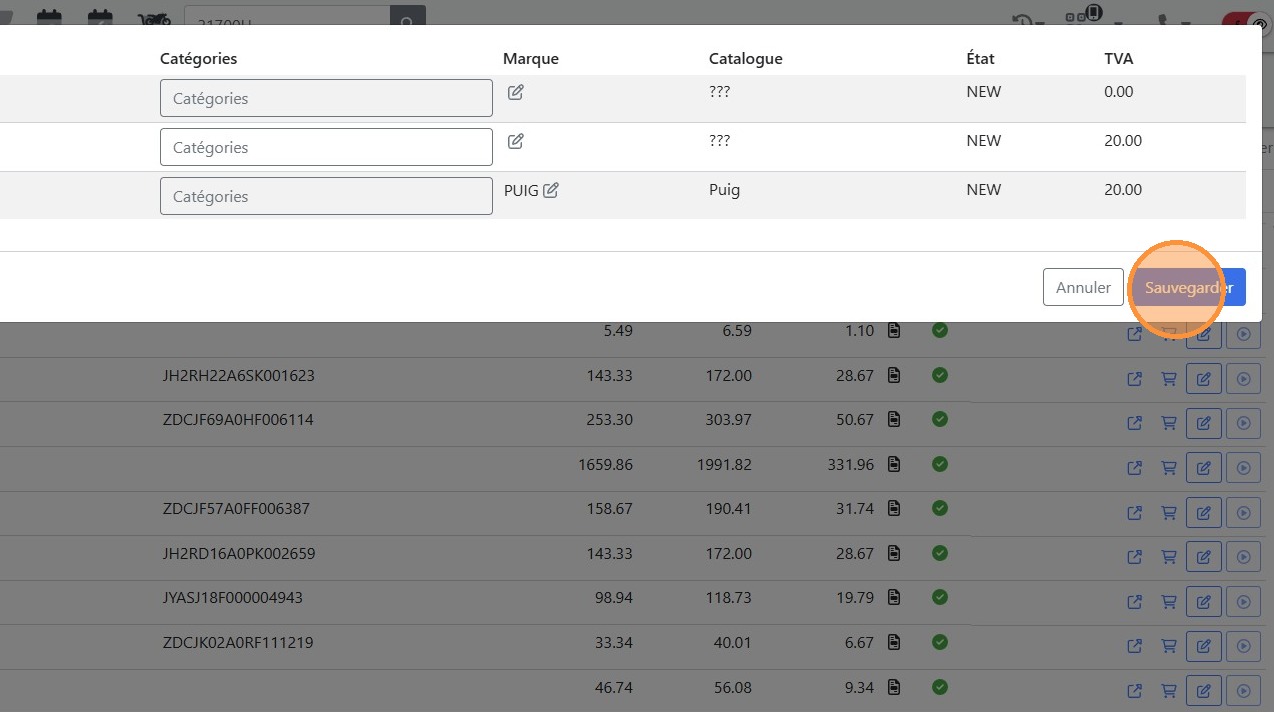This screenshot has width=1274, height=712.
Task: Open document icon for 1659.86 row
Action: [x=894, y=464]
